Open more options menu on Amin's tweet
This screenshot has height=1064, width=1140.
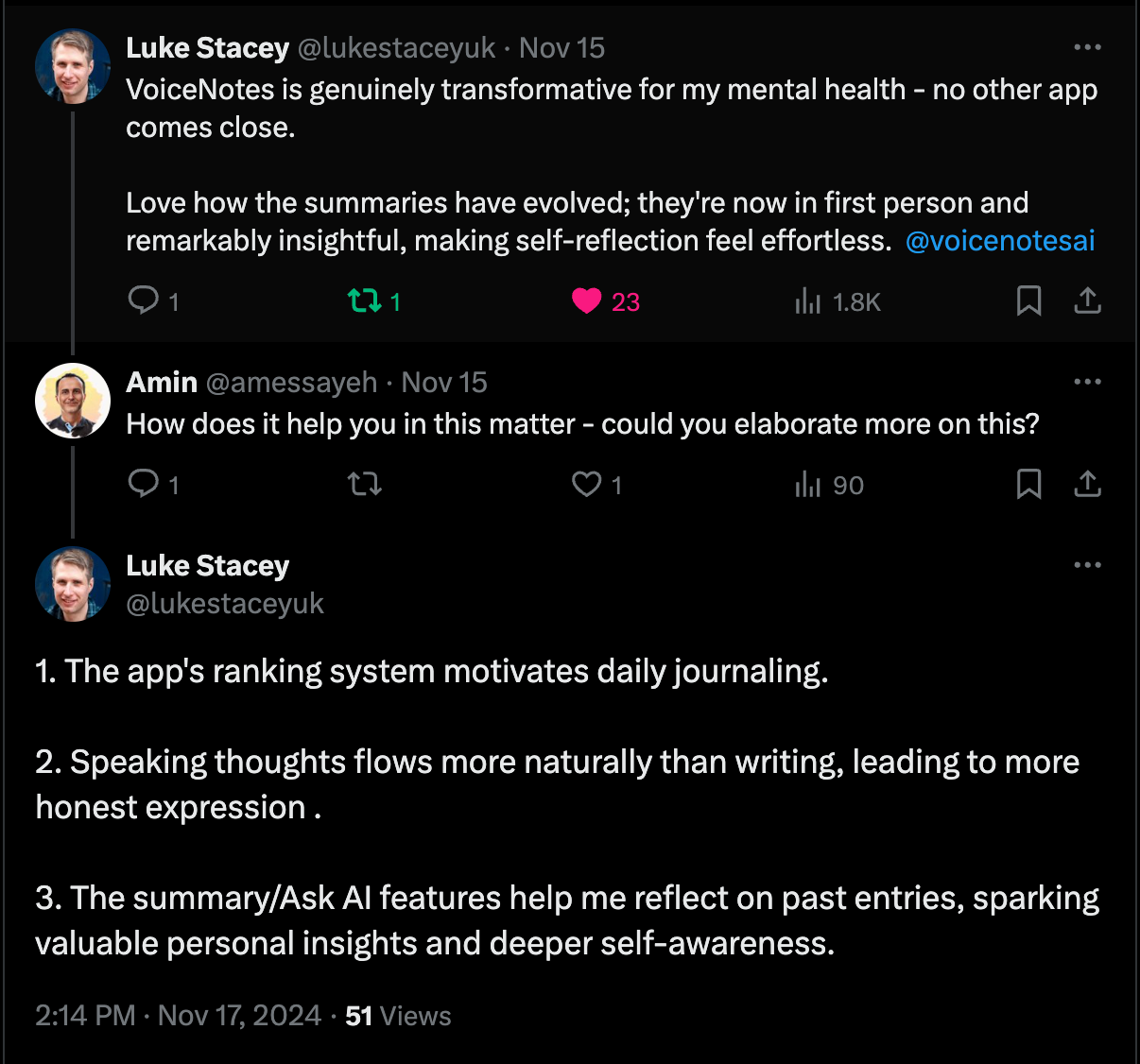1087,382
